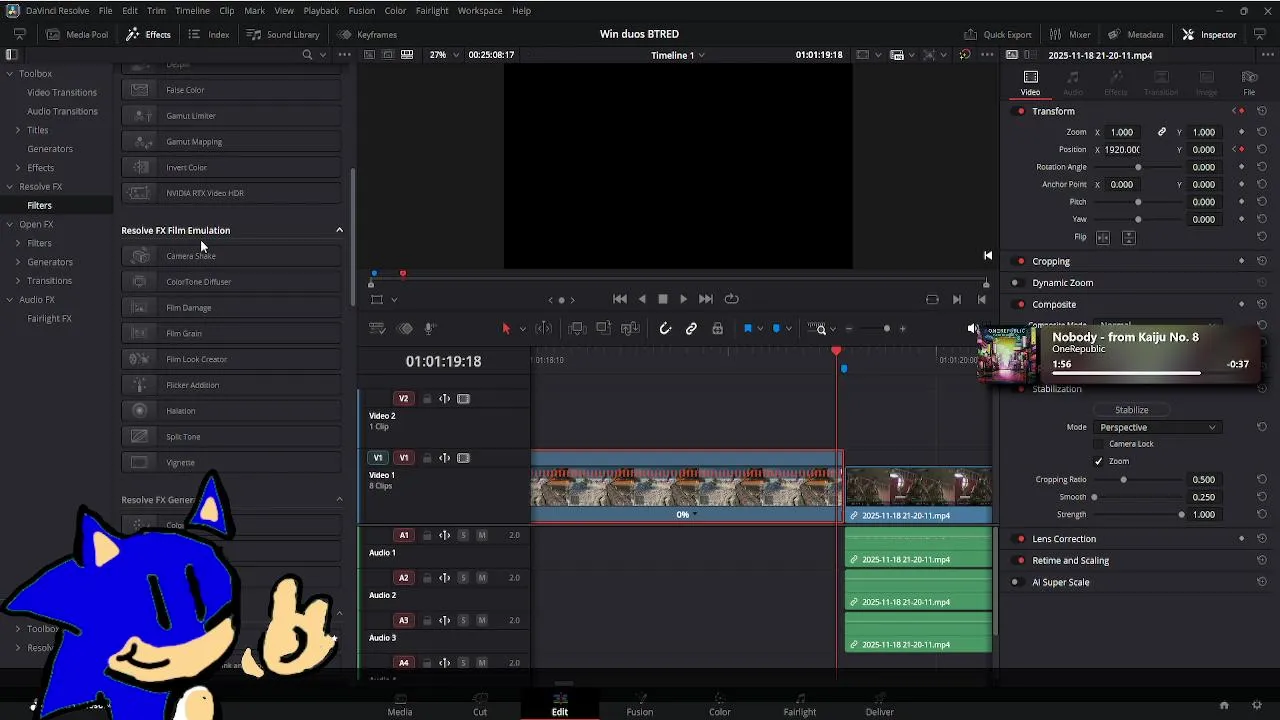The width and height of the screenshot is (1280, 720).
Task: Select the NVIDIA RTX Video HDR effect
Action: 231,193
